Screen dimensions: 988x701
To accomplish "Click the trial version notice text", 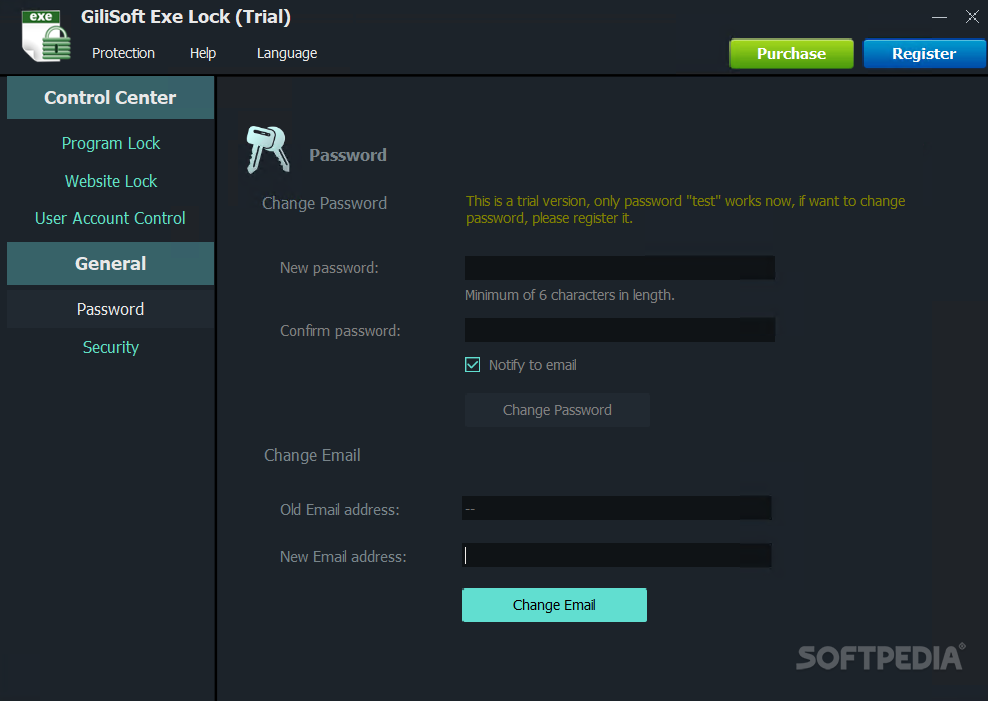I will click(686, 210).
